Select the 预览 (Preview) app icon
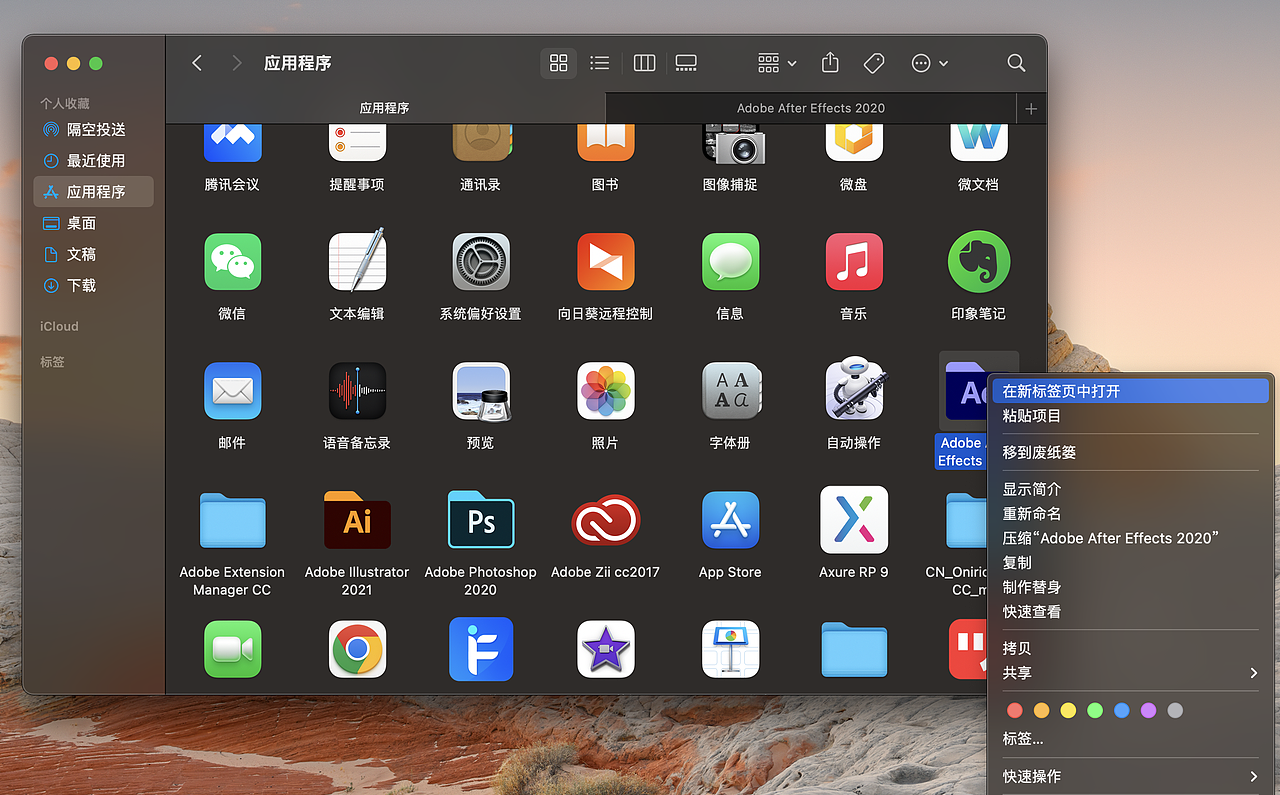Viewport: 1280px width, 795px height. click(481, 391)
